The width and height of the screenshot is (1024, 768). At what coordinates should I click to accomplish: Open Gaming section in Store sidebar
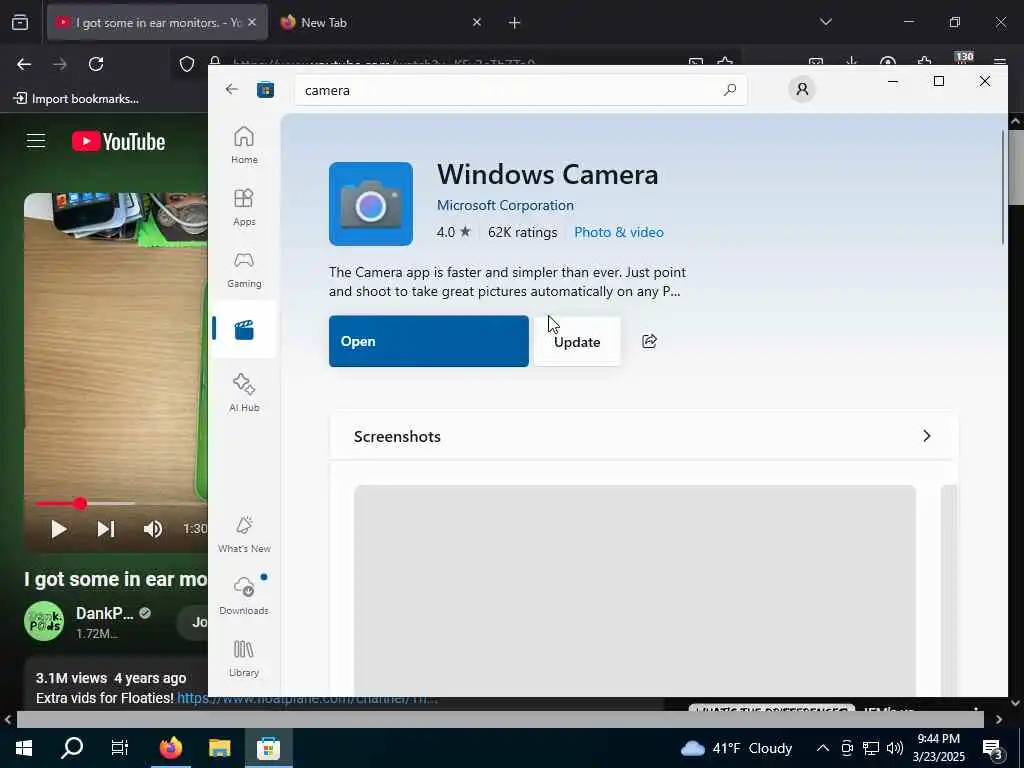pos(244,269)
